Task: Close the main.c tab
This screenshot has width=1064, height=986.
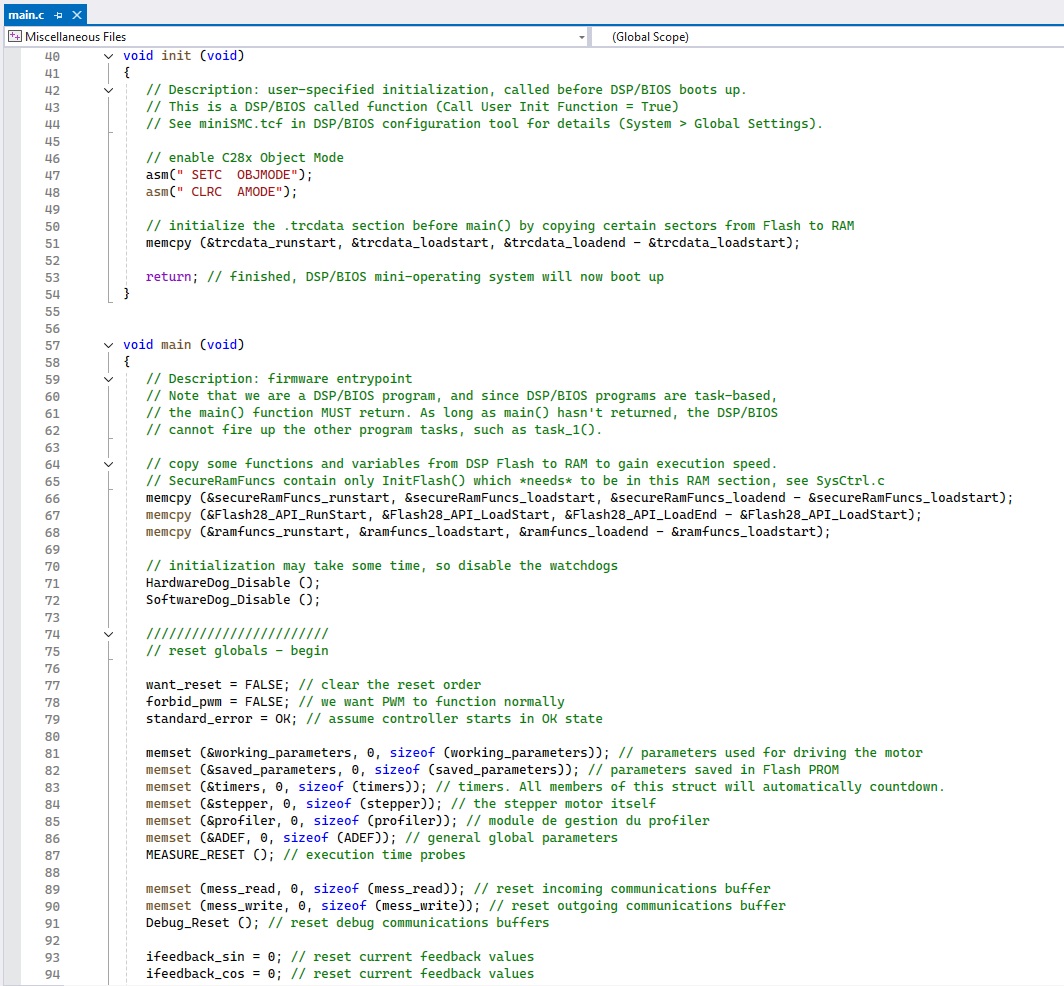Action: (x=77, y=15)
